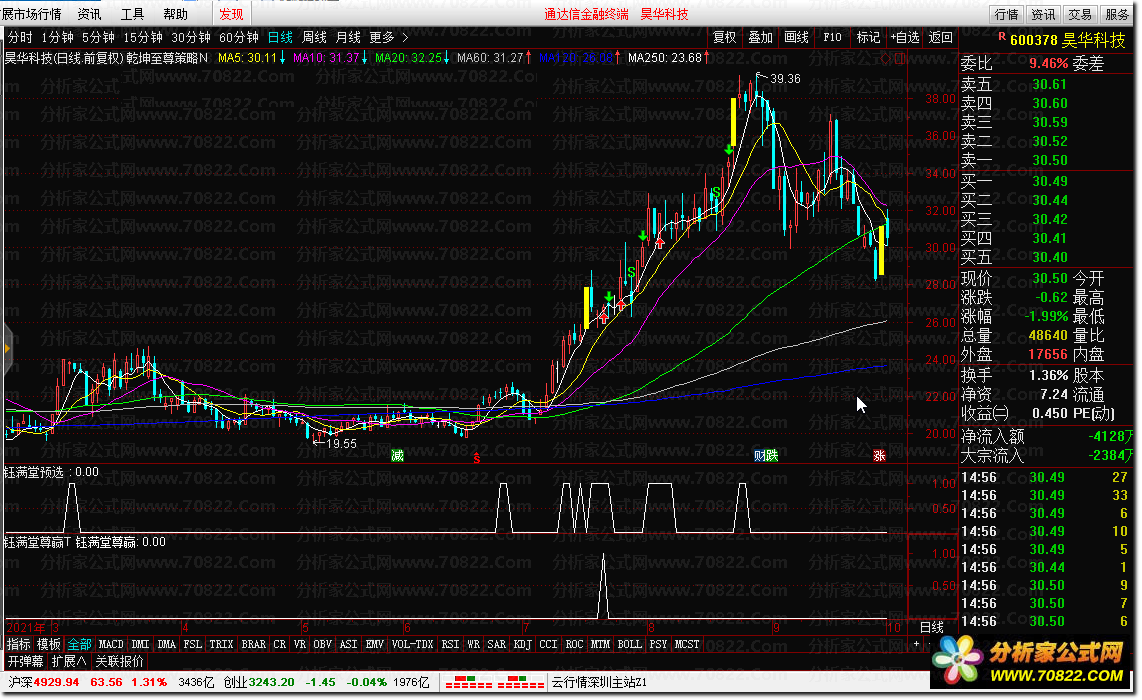This screenshot has width=1142, height=700.
Task: Switch to 周线 weekly chart
Action: 314,37
